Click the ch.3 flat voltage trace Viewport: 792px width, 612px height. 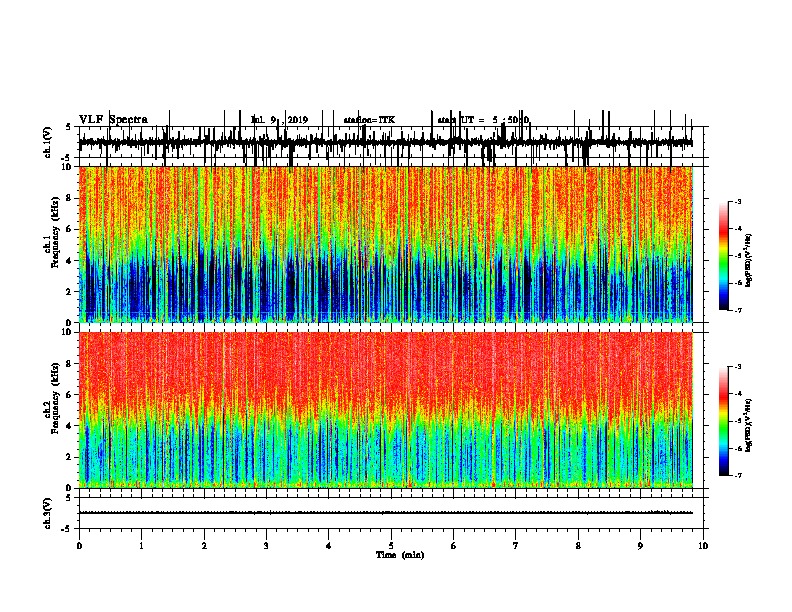(386, 513)
